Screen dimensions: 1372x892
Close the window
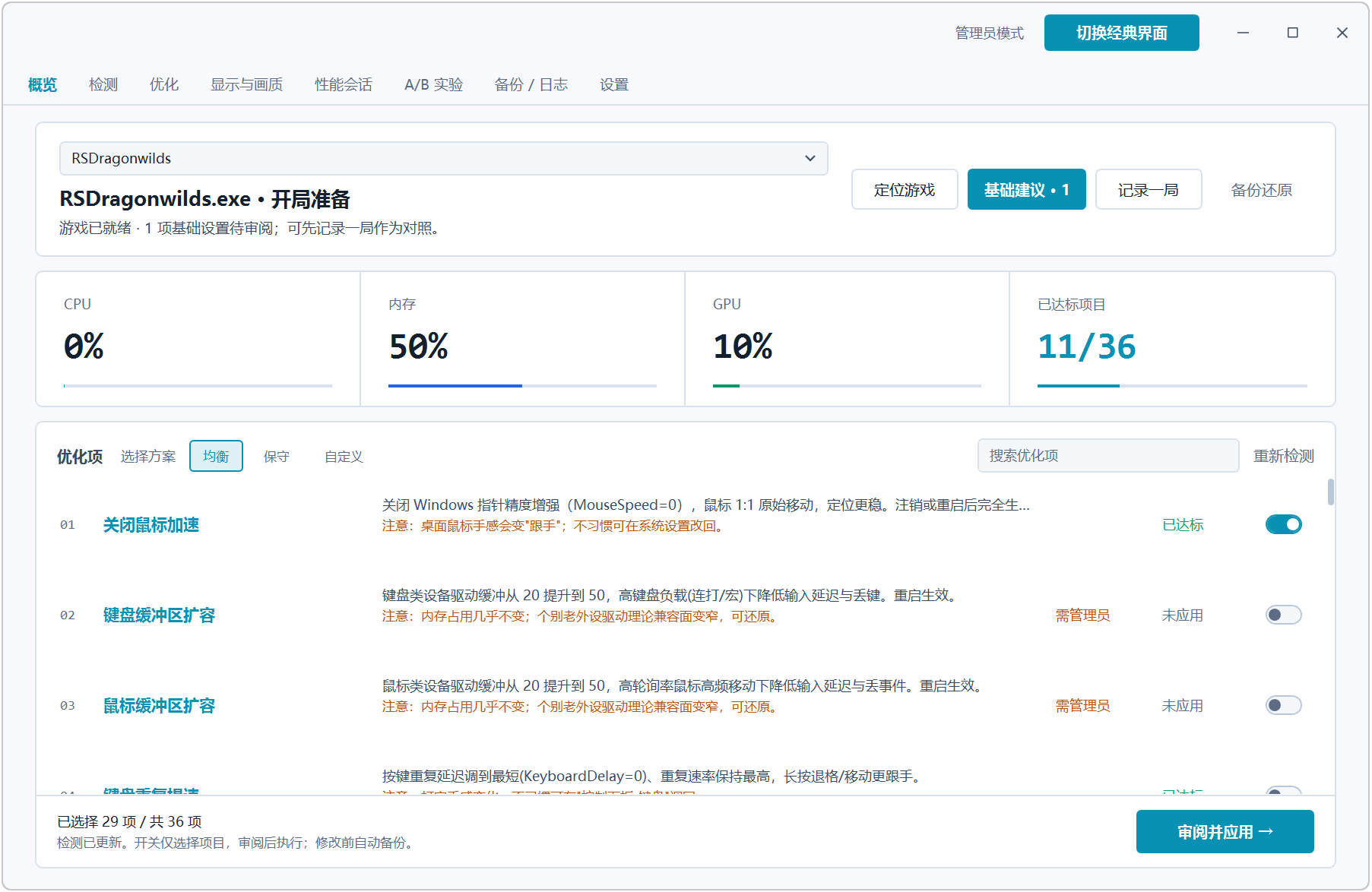point(1342,33)
